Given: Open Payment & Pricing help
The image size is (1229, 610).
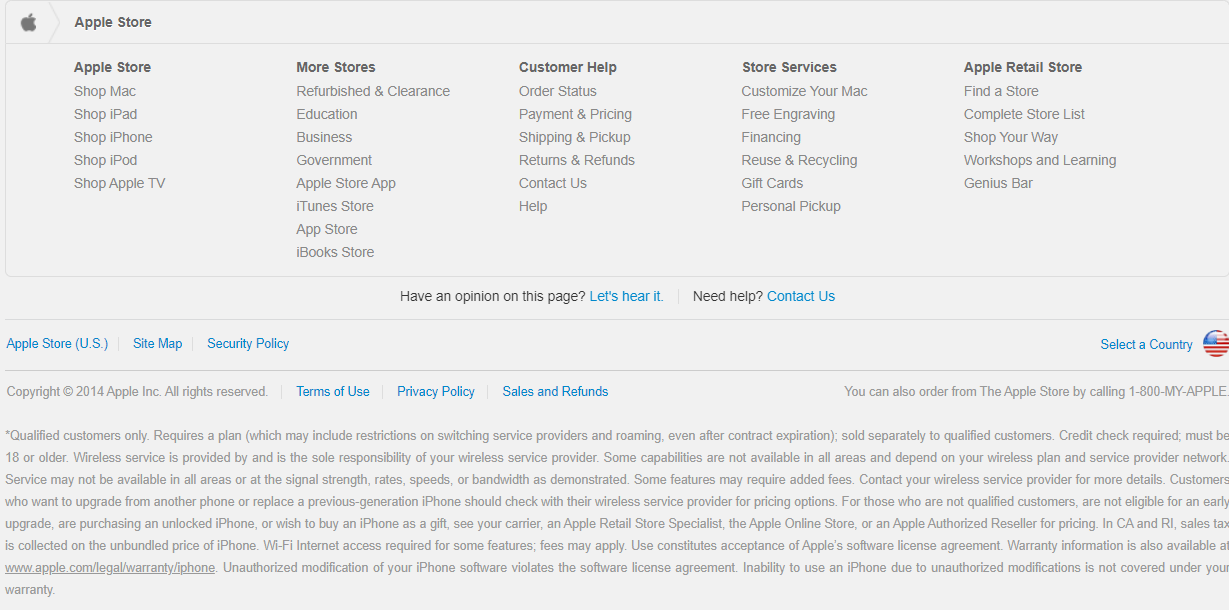Looking at the screenshot, I should (x=575, y=114).
